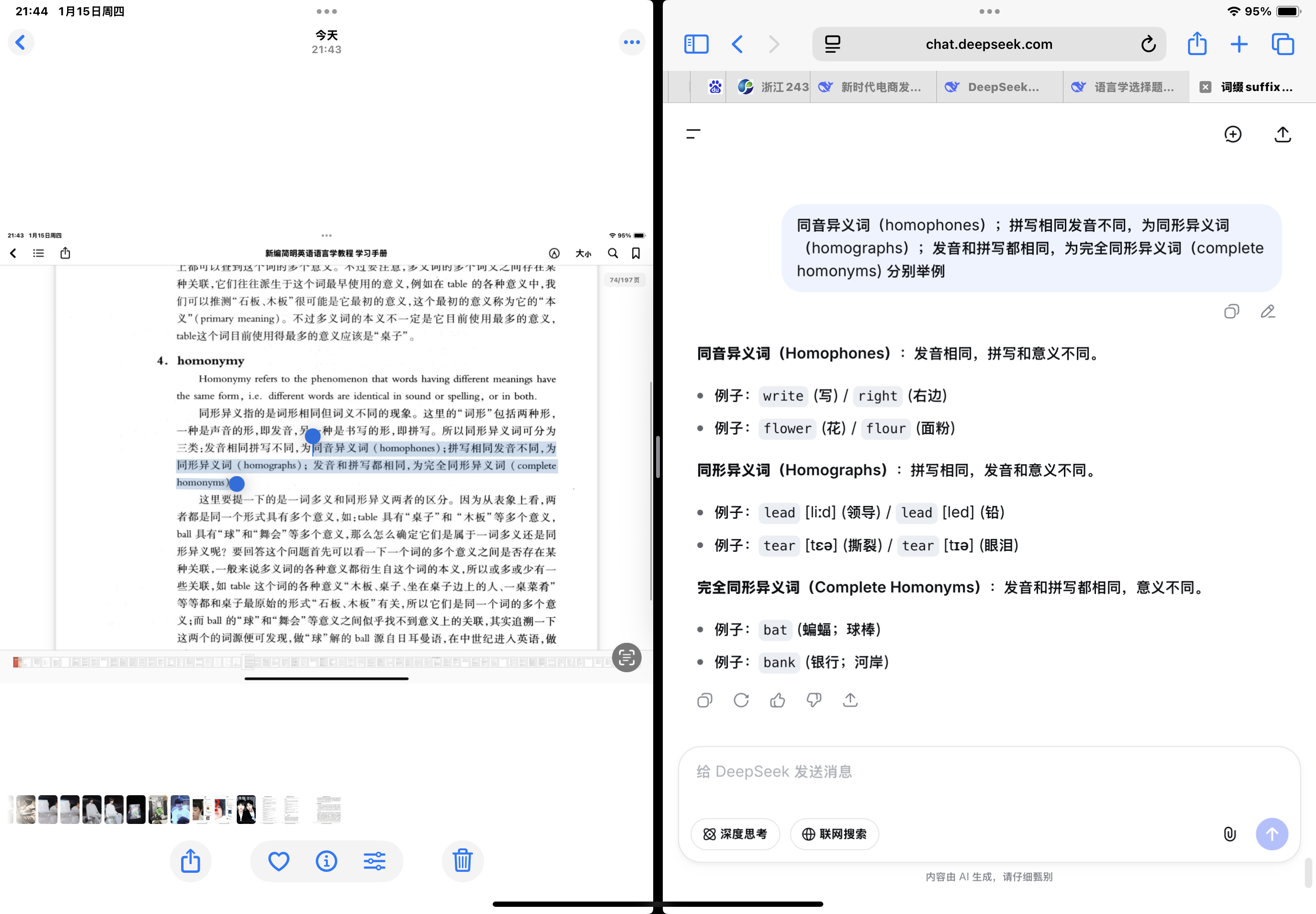Delete the image via trash icon

click(x=462, y=861)
